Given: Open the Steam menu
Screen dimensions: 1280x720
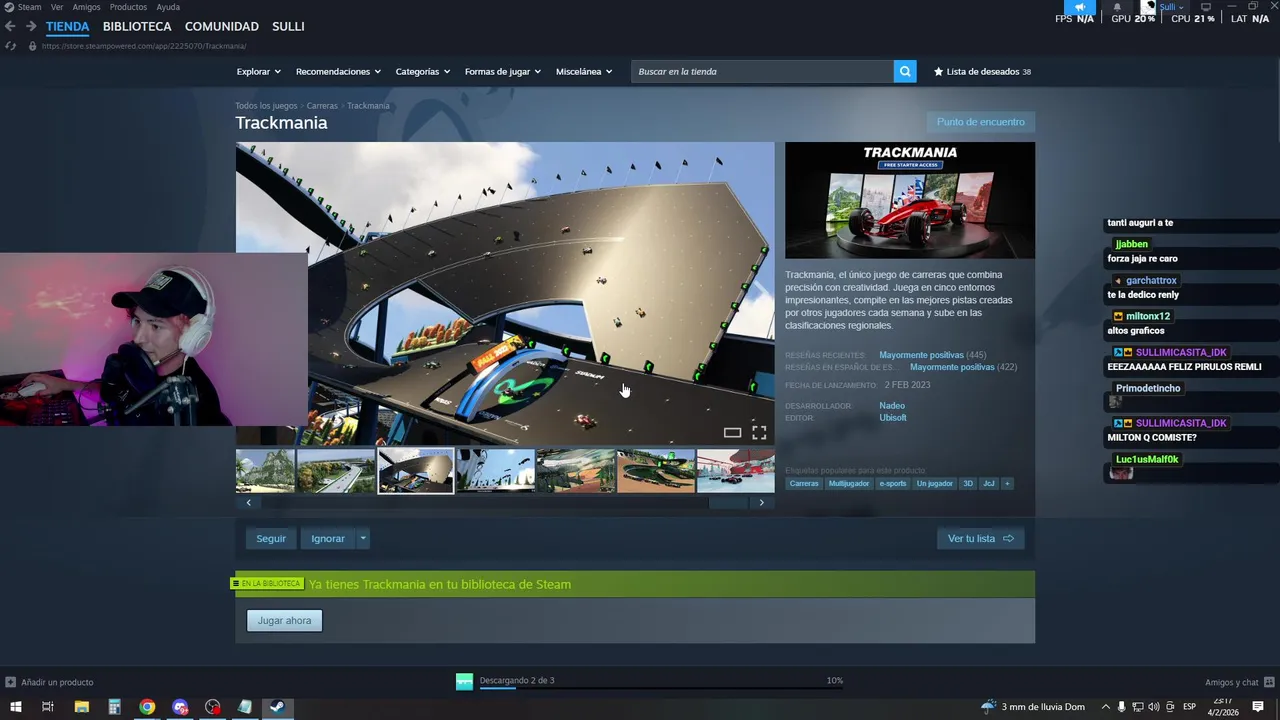Looking at the screenshot, I should (29, 7).
